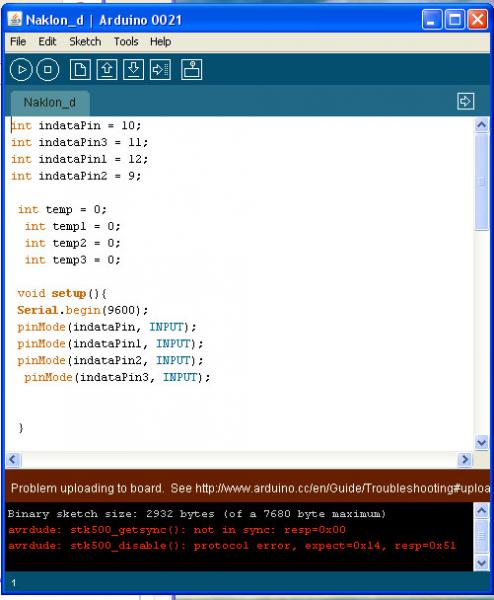The width and height of the screenshot is (494, 600).
Task: Click the Stop toolbar icon
Action: point(48,70)
